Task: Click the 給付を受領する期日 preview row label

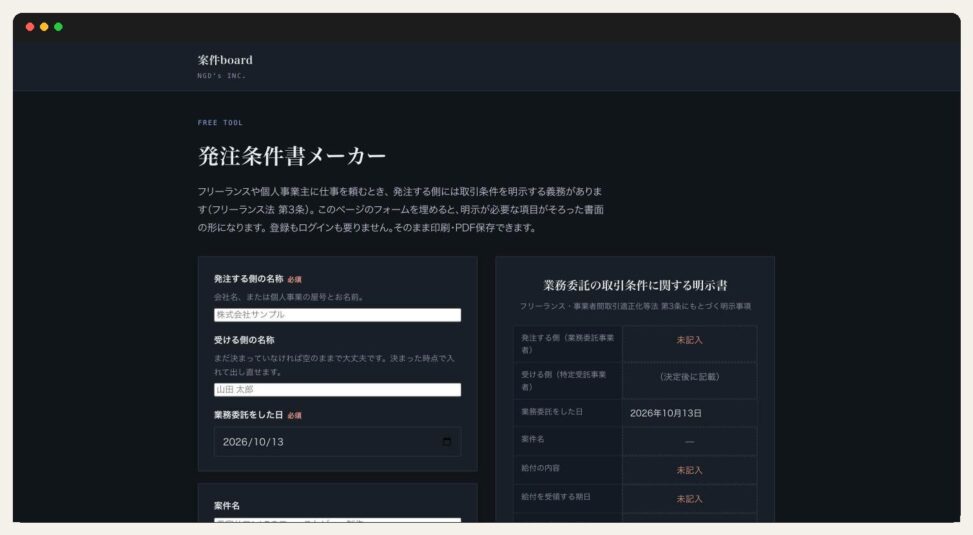Action: point(555,497)
